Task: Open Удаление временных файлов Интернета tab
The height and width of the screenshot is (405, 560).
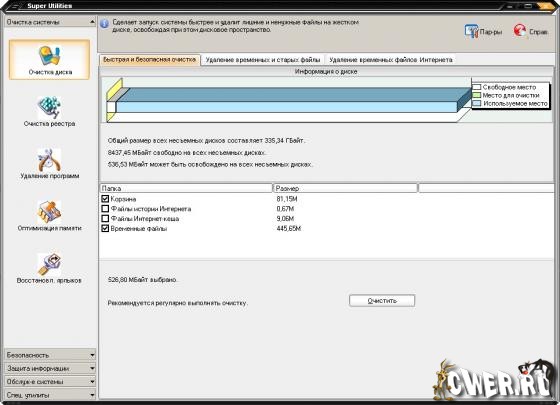Action: click(x=391, y=60)
